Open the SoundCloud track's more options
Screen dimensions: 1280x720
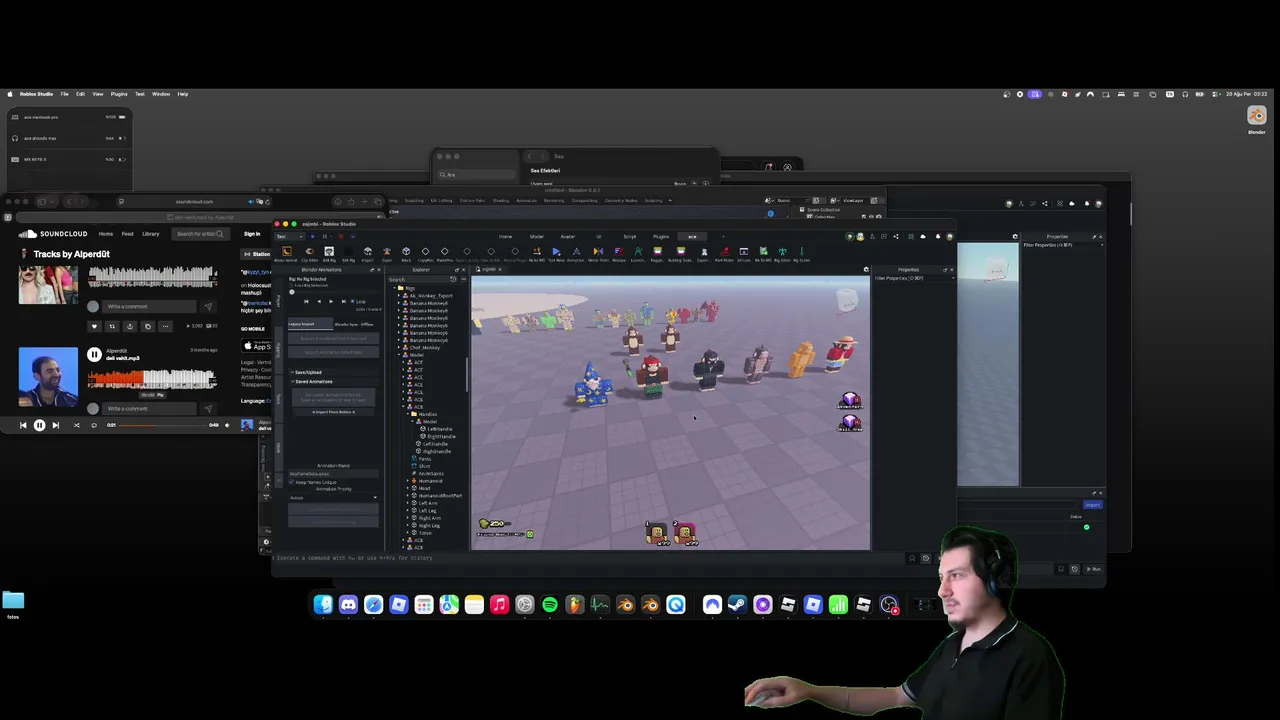click(166, 326)
